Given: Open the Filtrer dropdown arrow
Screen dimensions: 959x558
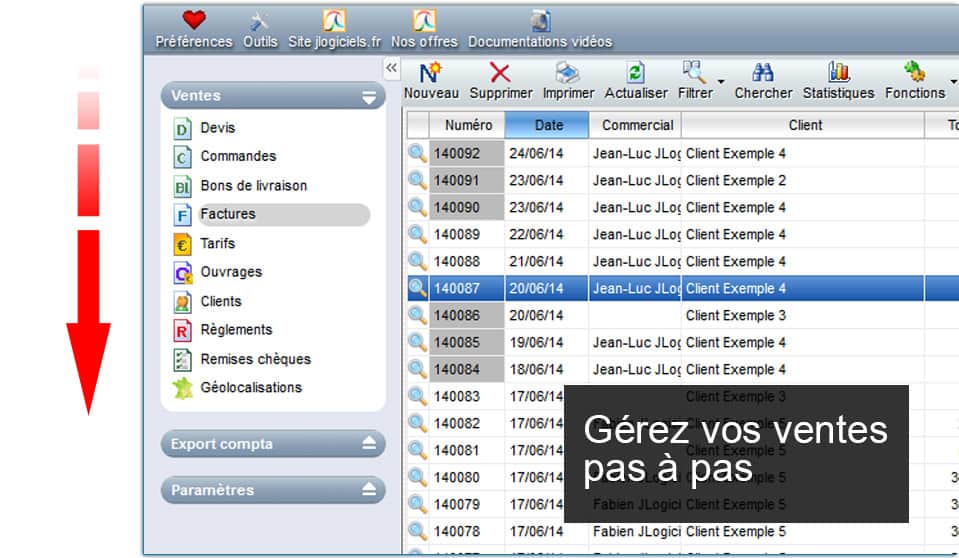Looking at the screenshot, I should click(x=720, y=81).
